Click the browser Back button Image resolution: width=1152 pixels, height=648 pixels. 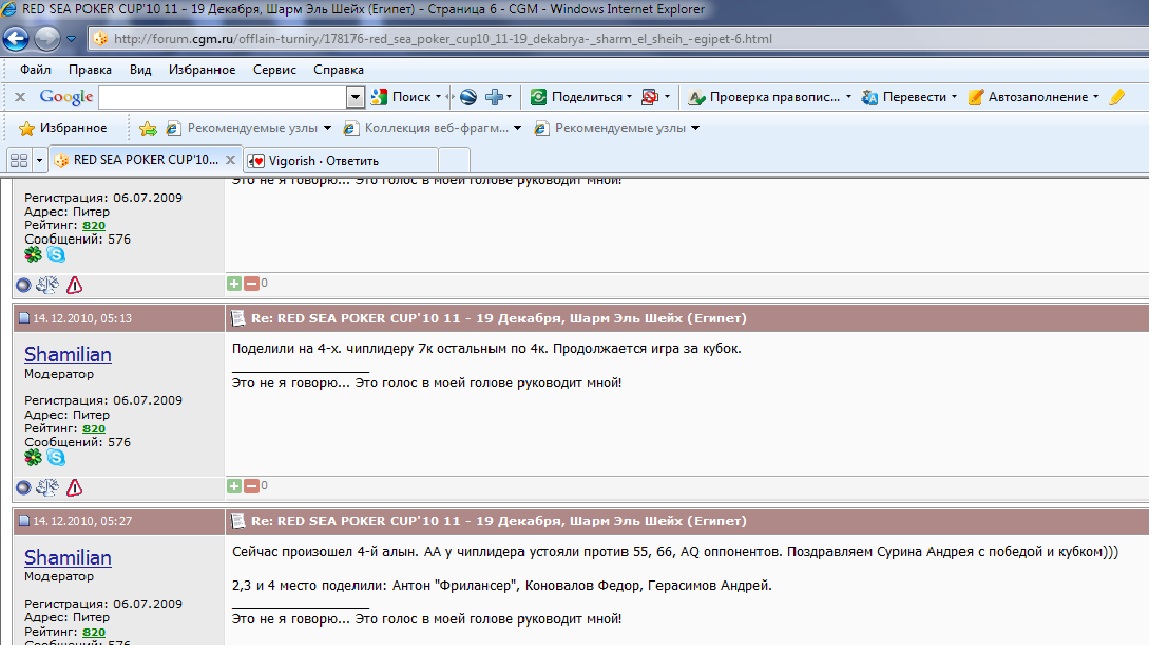coord(16,40)
